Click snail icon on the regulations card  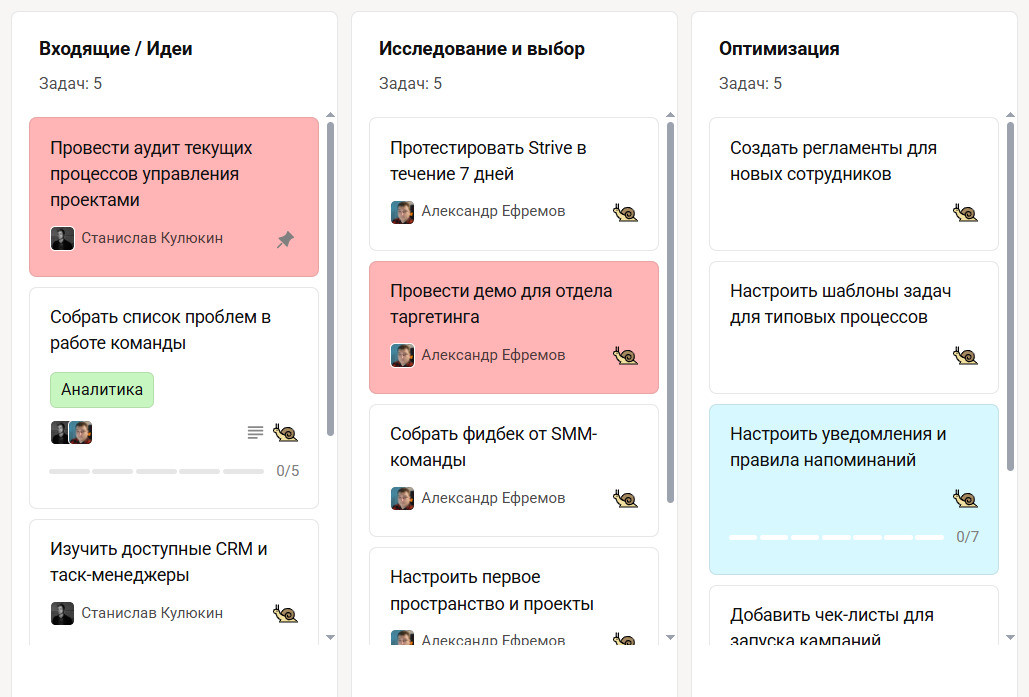(x=965, y=212)
